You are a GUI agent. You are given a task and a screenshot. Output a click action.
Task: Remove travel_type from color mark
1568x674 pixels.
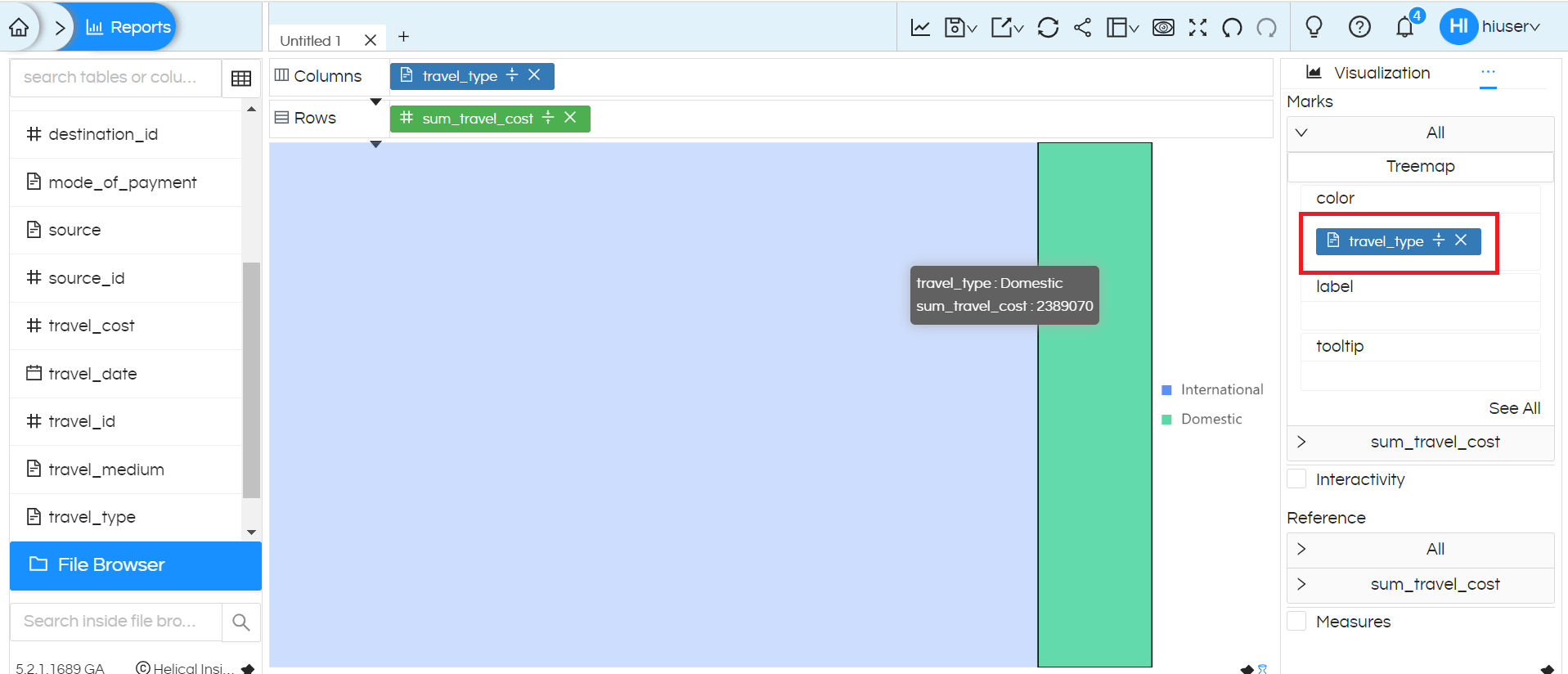click(1461, 240)
